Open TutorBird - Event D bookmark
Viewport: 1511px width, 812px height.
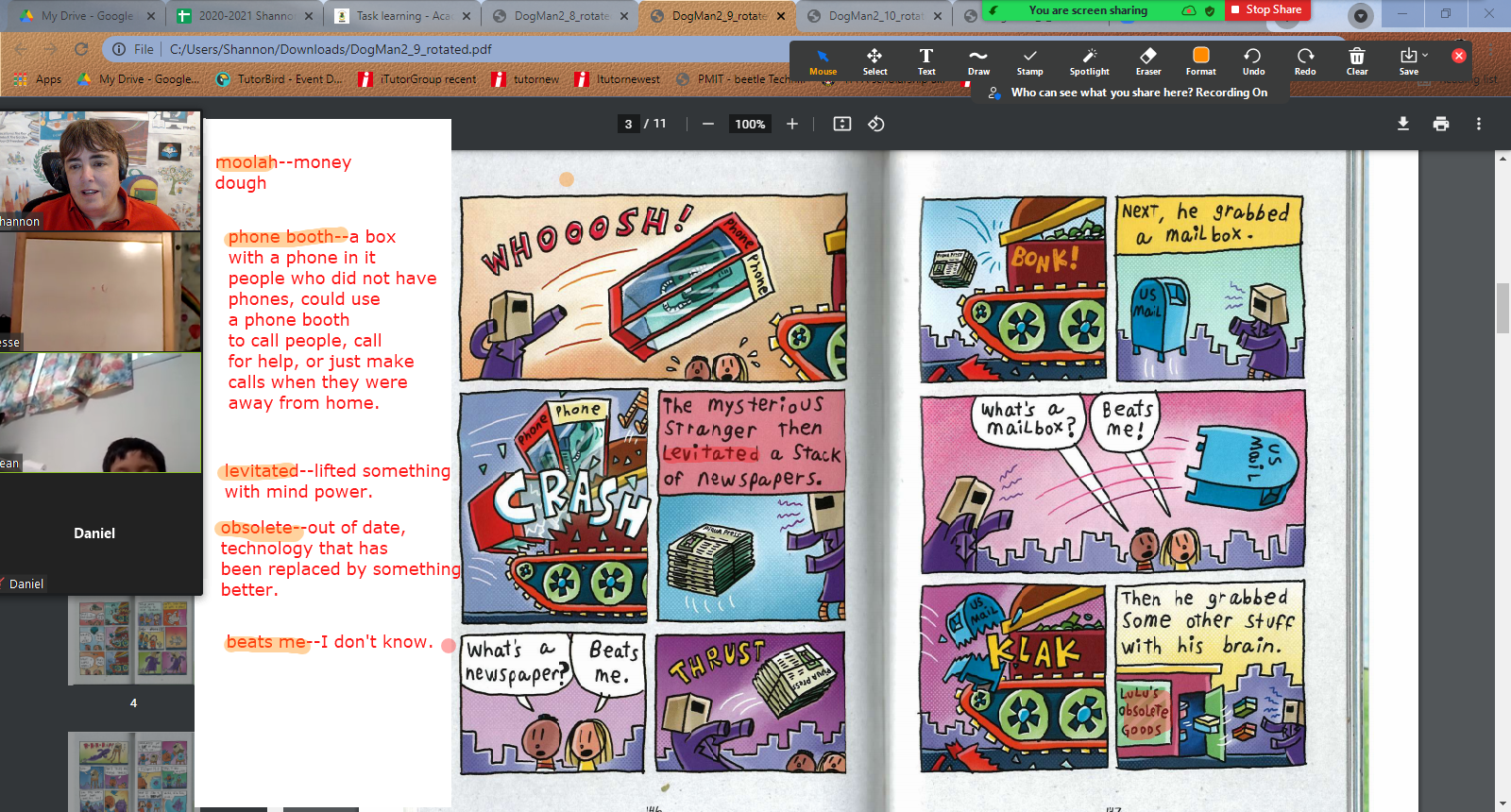pyautogui.click(x=280, y=79)
